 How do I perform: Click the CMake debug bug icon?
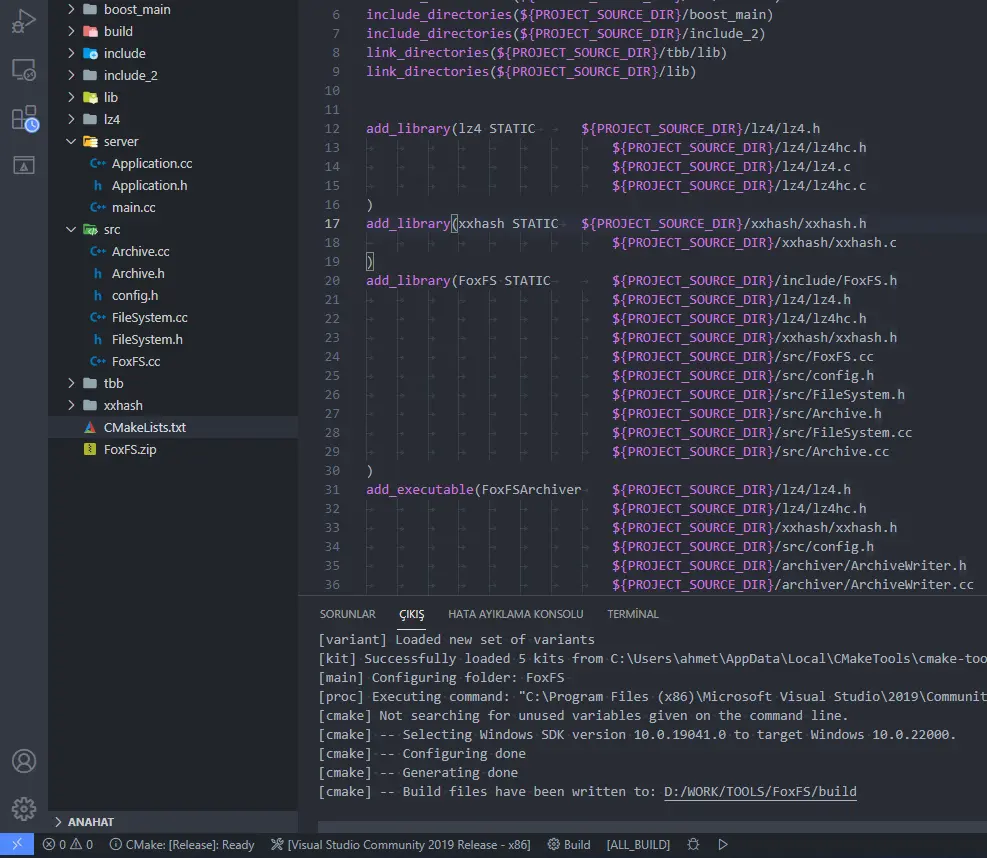point(693,844)
